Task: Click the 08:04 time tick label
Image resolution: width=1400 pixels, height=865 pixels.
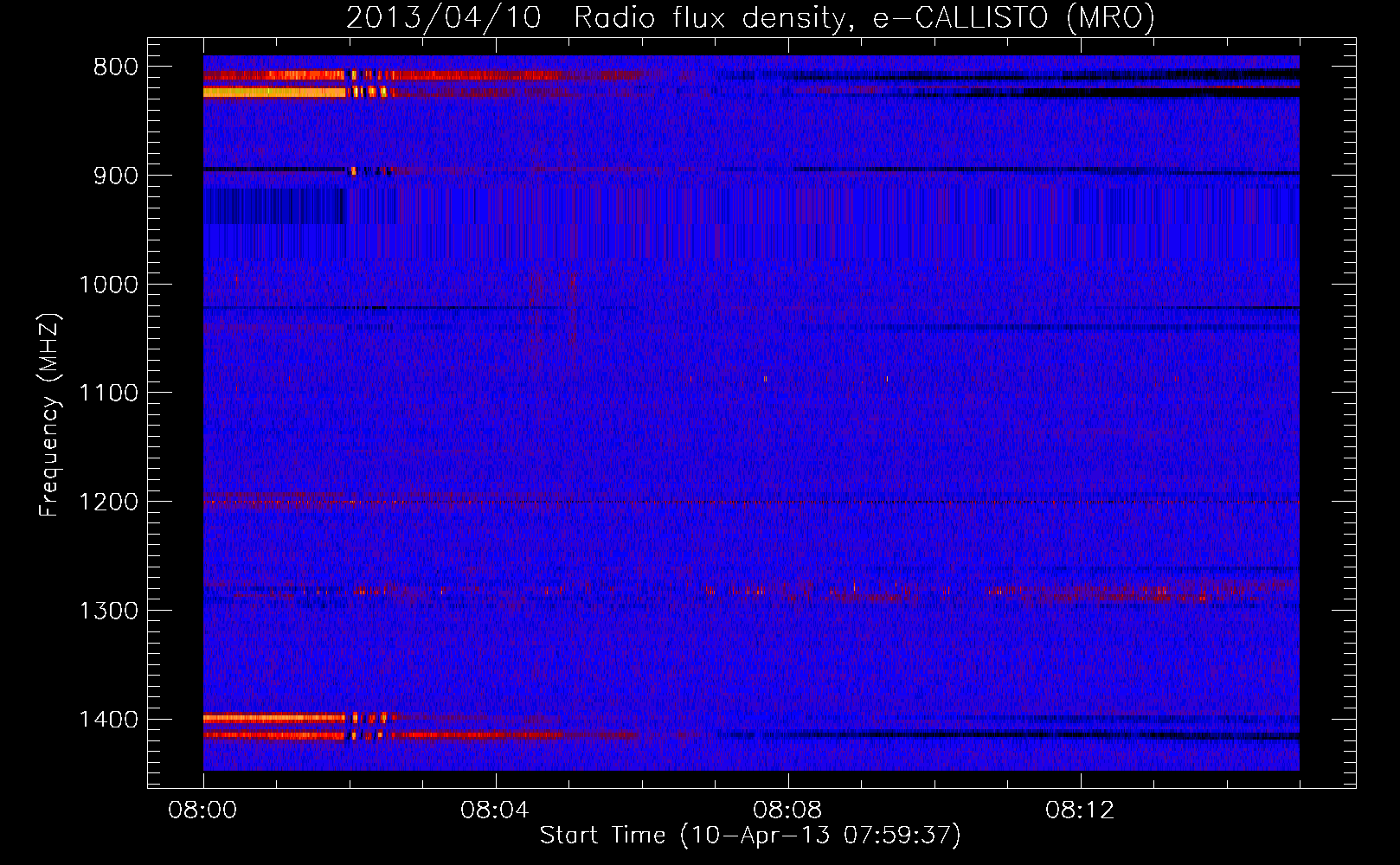Action: click(x=495, y=811)
